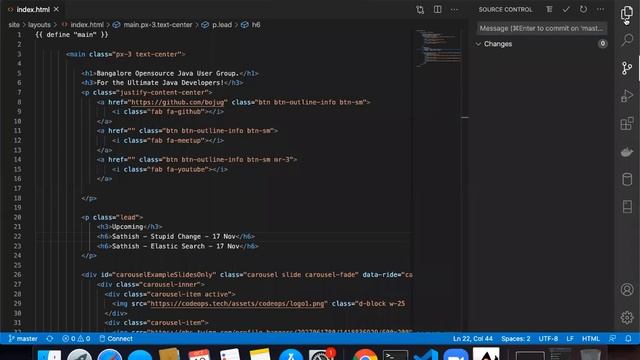Click the 'Upcoming' h3 text
Viewport: 640px width, 360px height.
pyautogui.click(x=127, y=227)
